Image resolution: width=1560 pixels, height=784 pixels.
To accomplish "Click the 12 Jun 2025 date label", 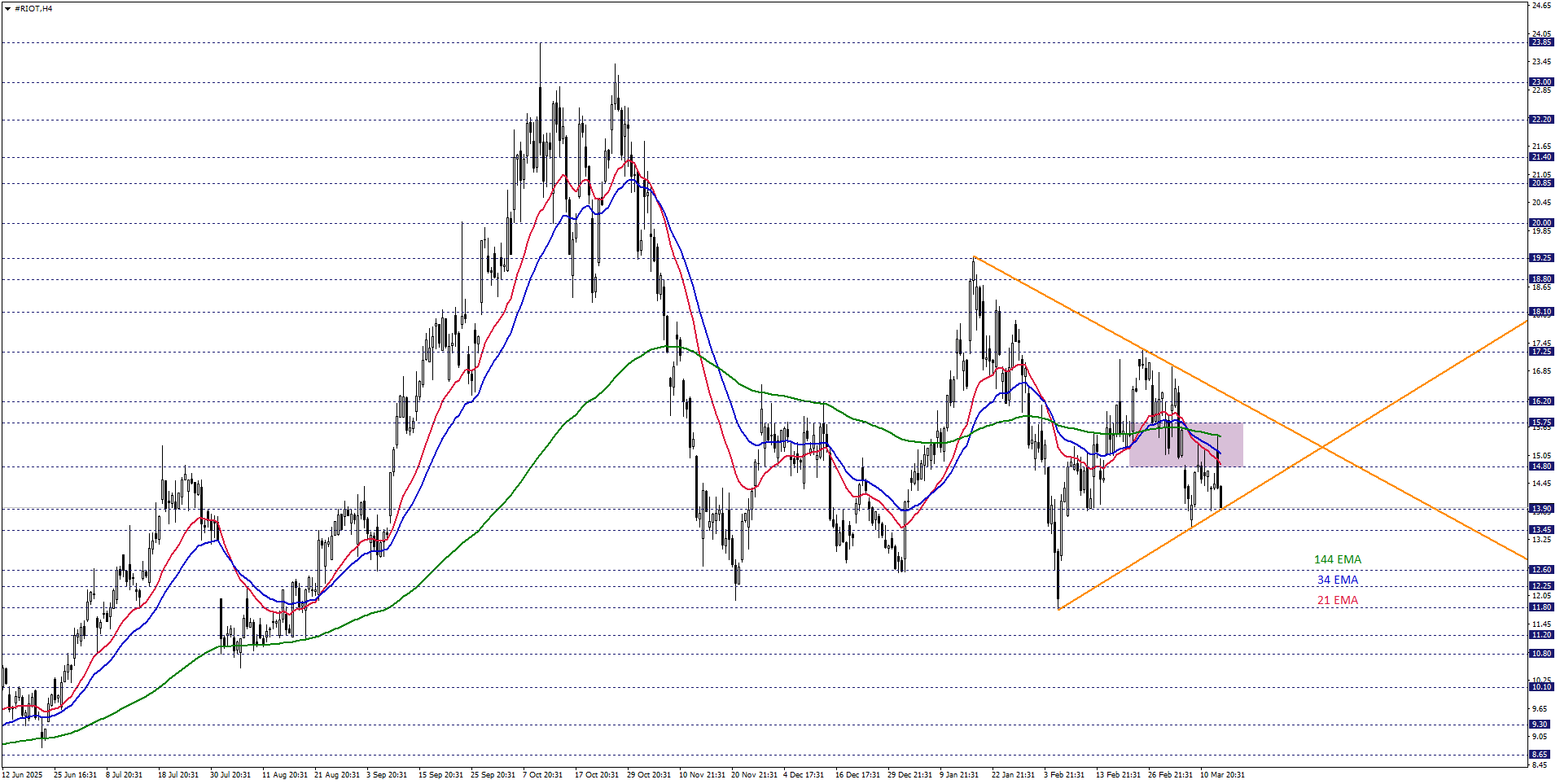I will pos(22,774).
